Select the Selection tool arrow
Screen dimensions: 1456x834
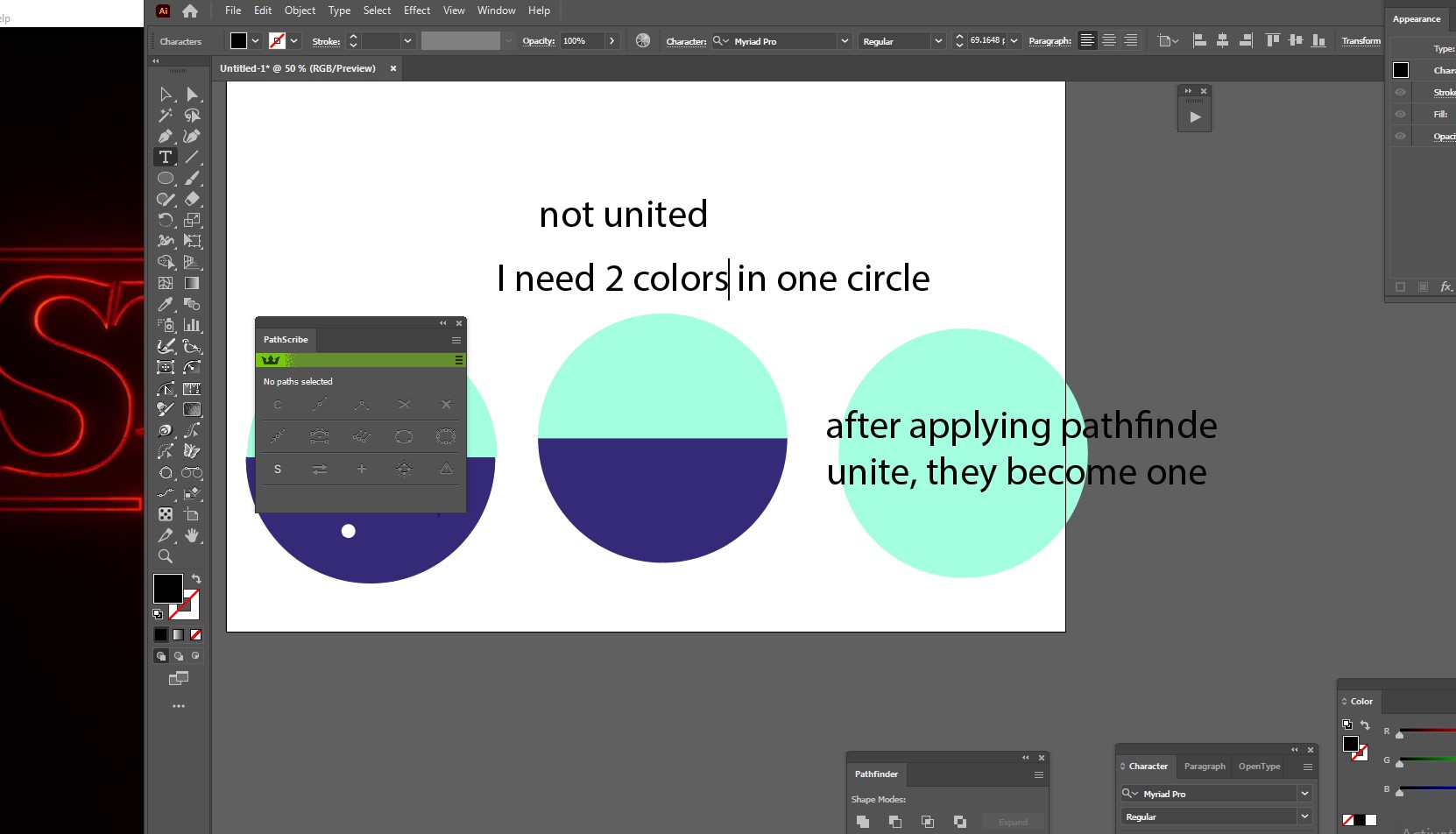tap(165, 94)
